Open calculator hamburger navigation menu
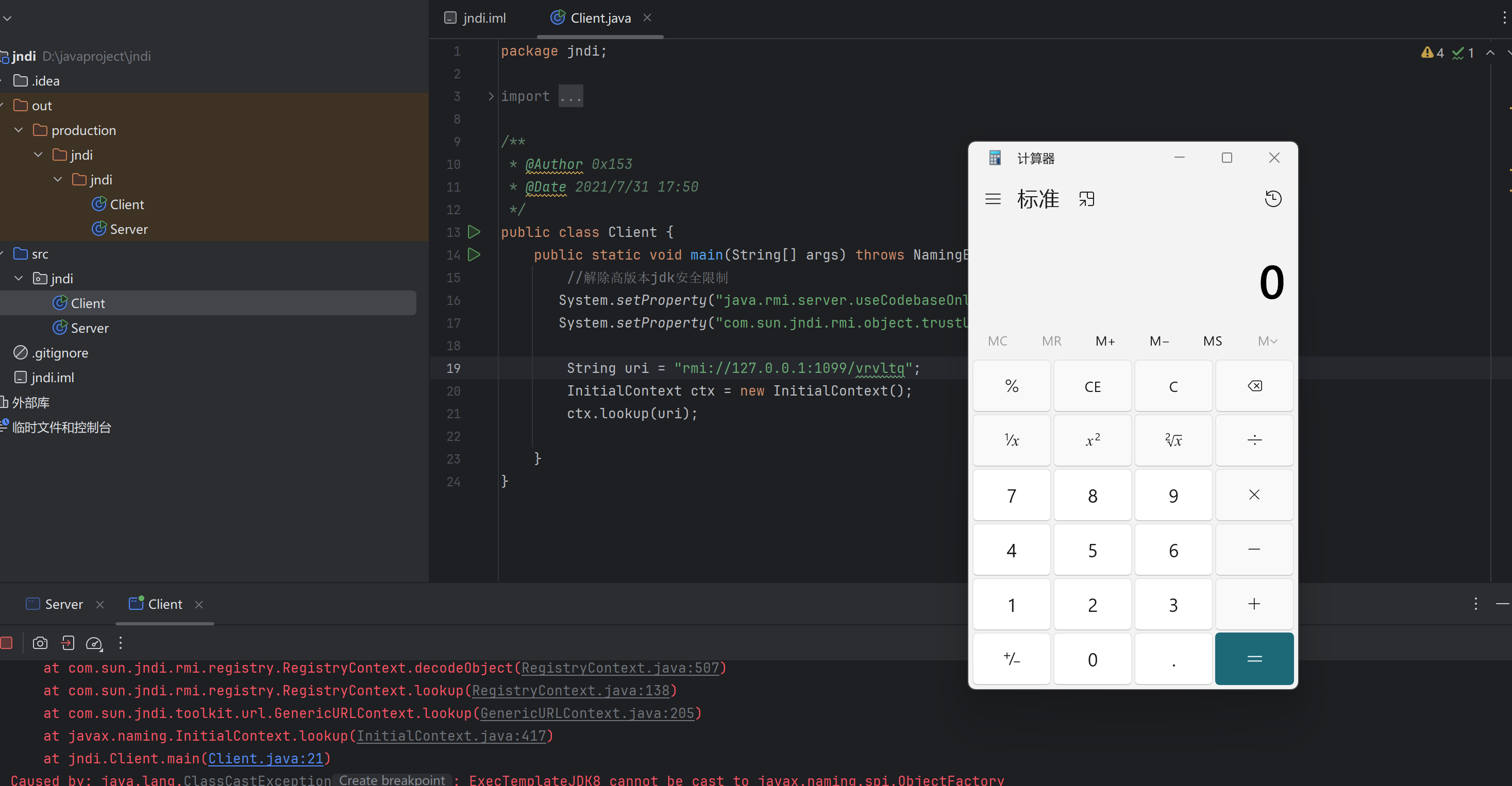 (993, 199)
